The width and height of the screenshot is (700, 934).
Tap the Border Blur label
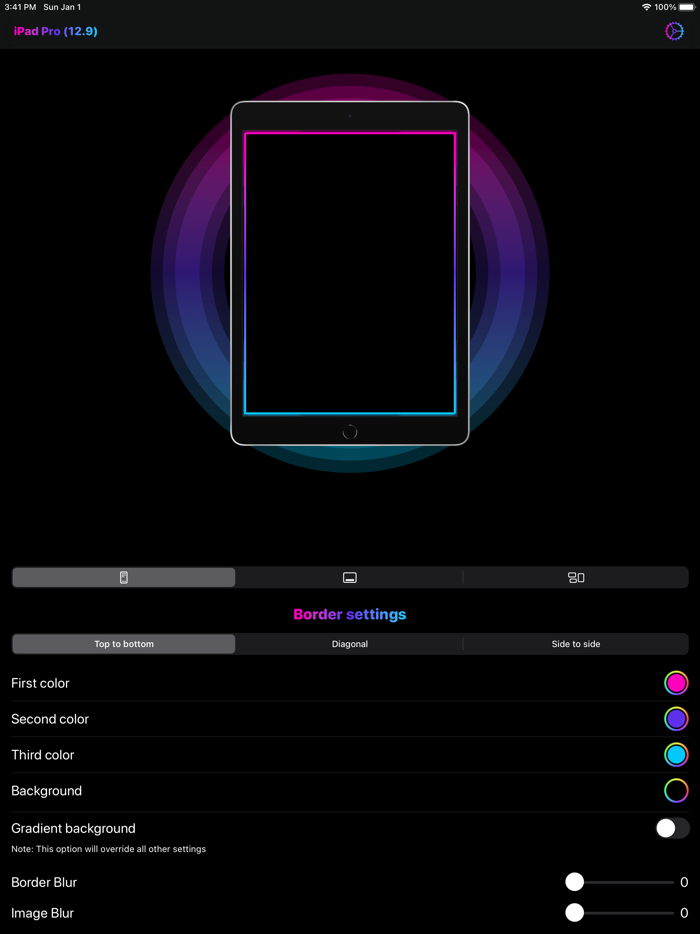(44, 882)
